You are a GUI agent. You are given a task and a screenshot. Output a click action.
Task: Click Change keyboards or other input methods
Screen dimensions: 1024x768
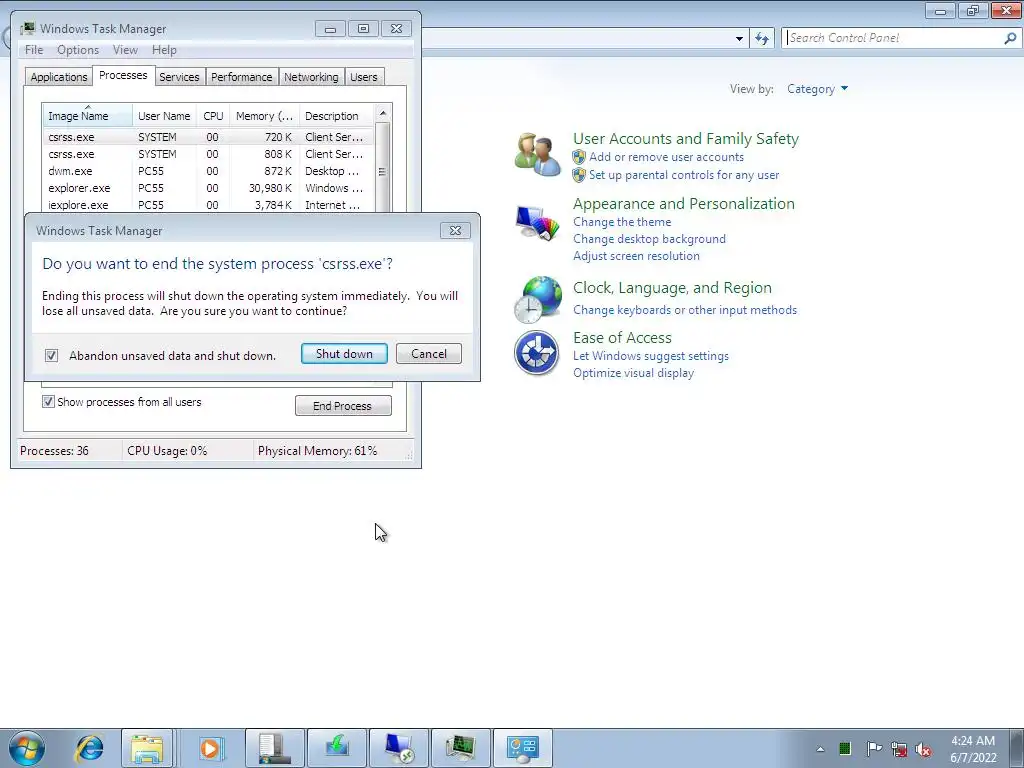point(685,310)
